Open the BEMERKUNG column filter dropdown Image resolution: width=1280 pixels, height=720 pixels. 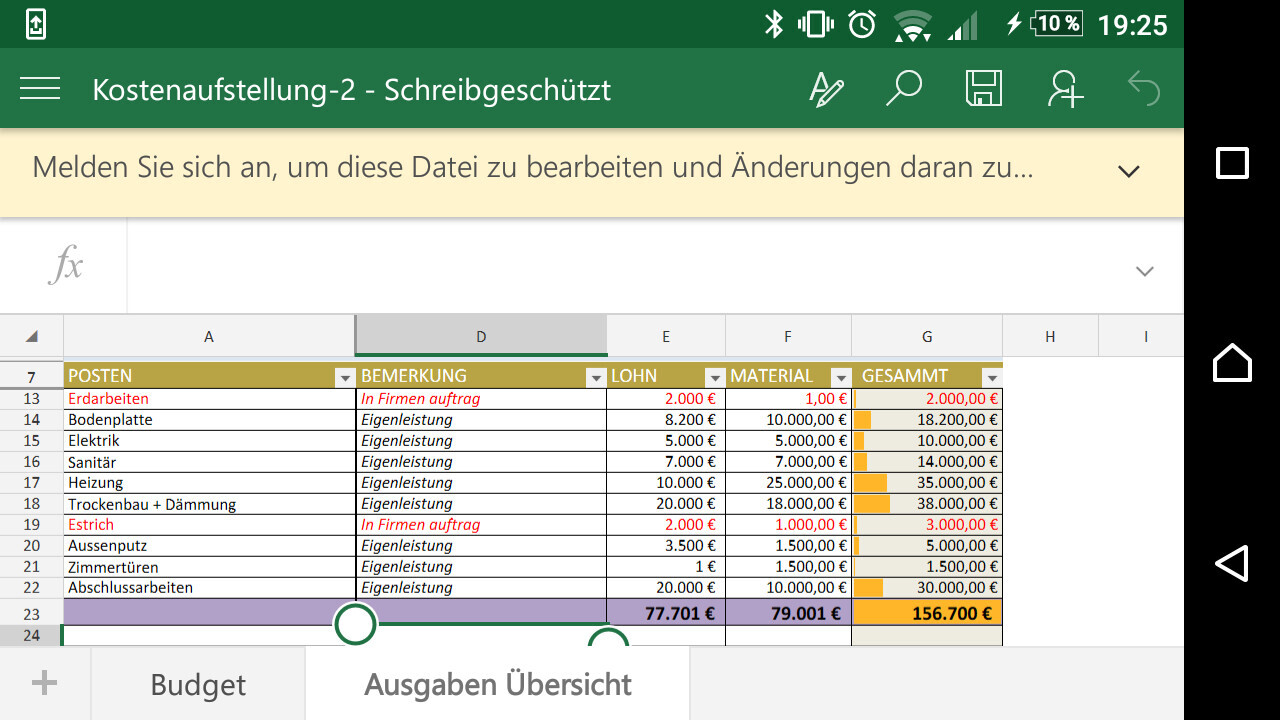595,377
